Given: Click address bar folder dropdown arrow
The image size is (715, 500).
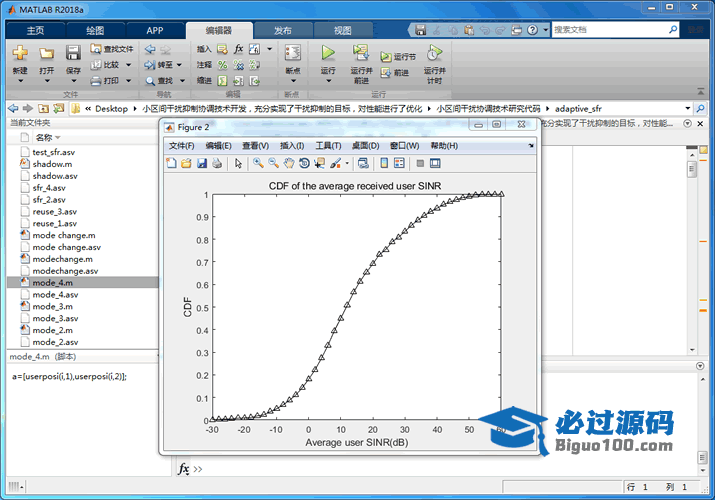Looking at the screenshot, I should click(x=688, y=108).
